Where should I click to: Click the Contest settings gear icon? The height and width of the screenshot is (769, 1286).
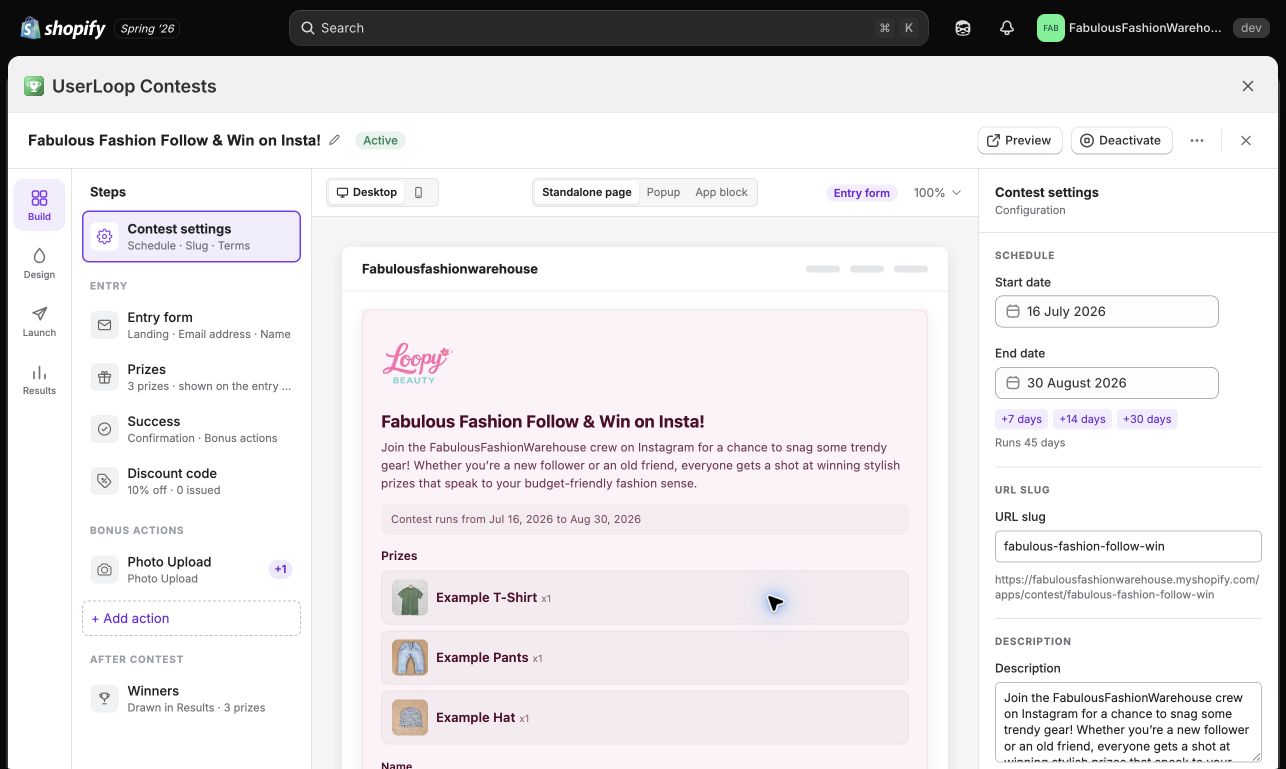coord(104,237)
